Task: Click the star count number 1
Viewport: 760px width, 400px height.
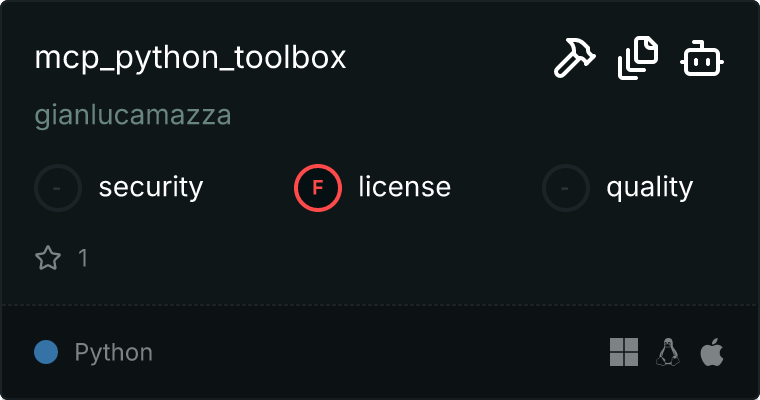Action: click(x=83, y=258)
